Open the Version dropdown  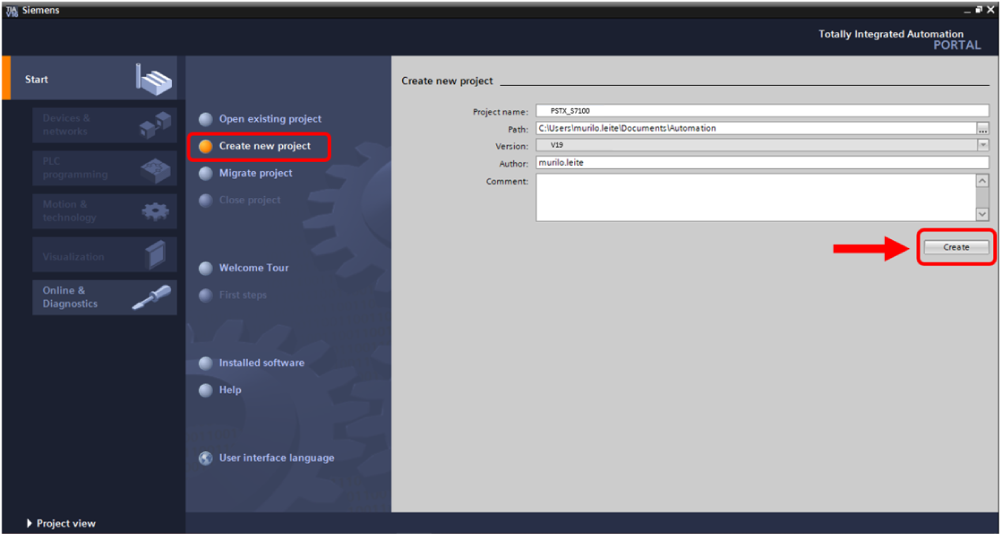[x=983, y=145]
